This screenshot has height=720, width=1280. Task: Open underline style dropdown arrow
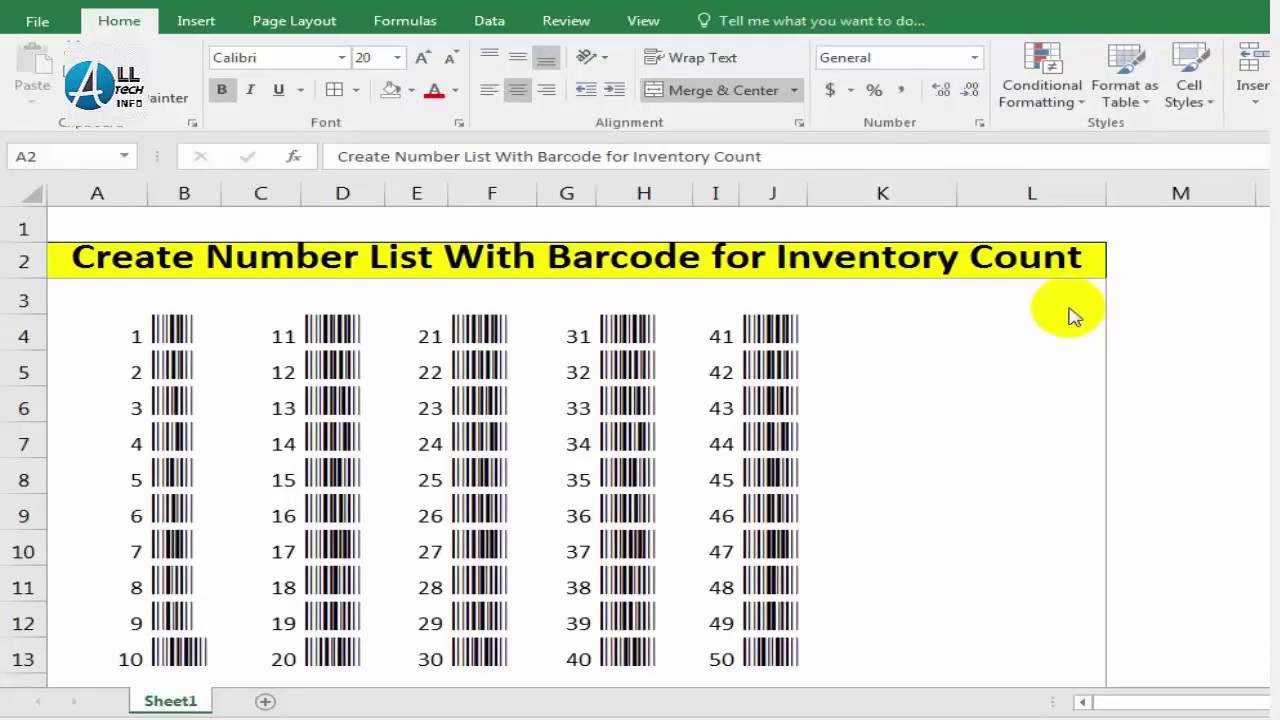299,90
